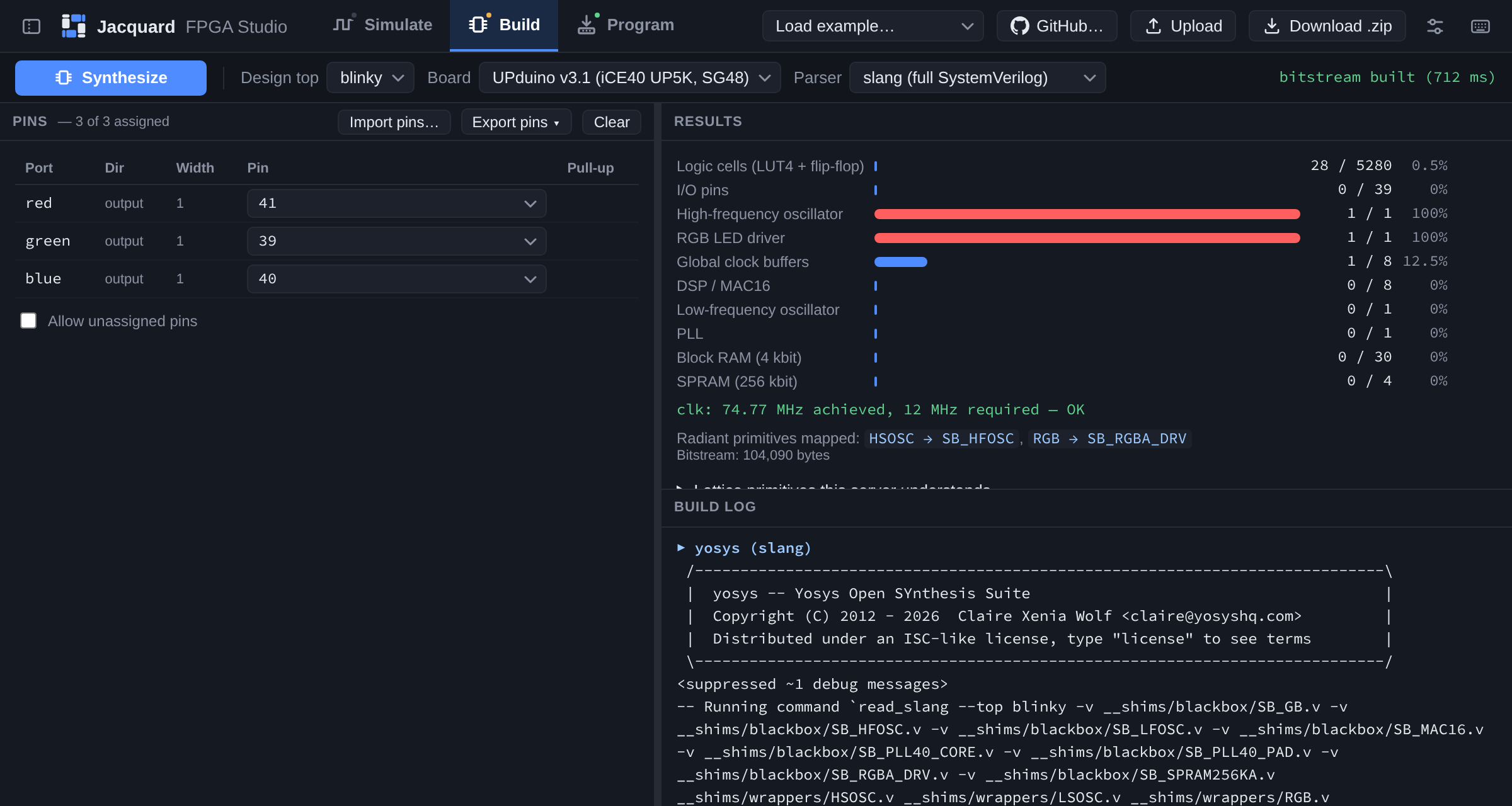This screenshot has width=1512, height=806.
Task: Switch to the Simulate tab
Action: tap(382, 25)
